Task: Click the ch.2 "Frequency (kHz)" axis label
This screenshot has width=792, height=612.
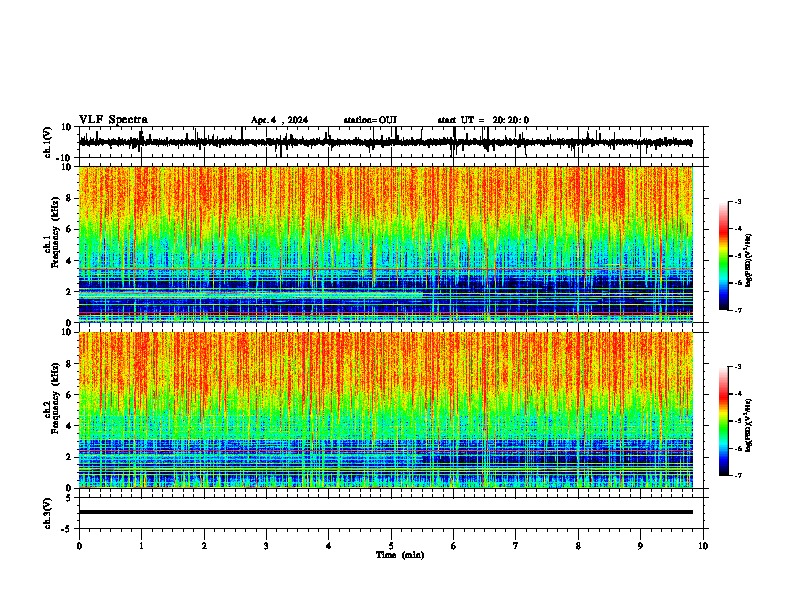Action: 55,398
